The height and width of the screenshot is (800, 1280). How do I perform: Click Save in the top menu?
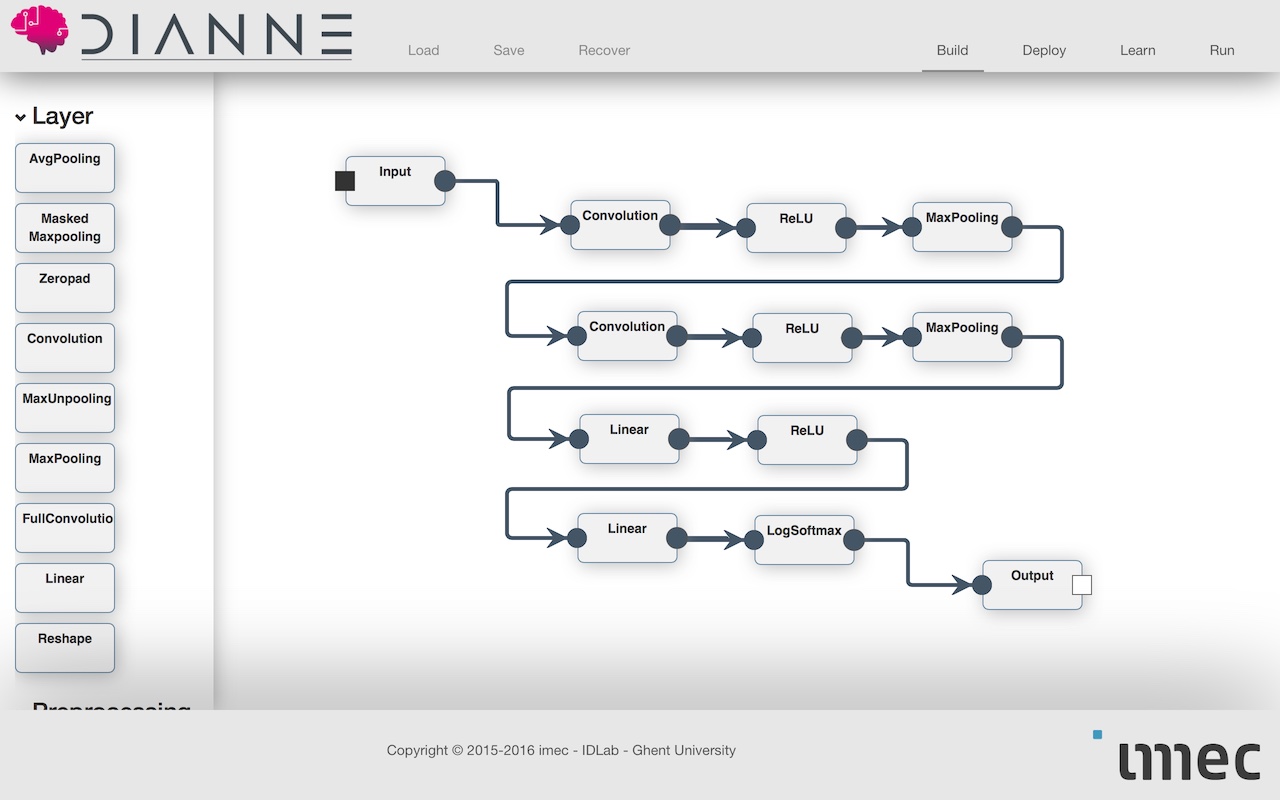pos(508,50)
